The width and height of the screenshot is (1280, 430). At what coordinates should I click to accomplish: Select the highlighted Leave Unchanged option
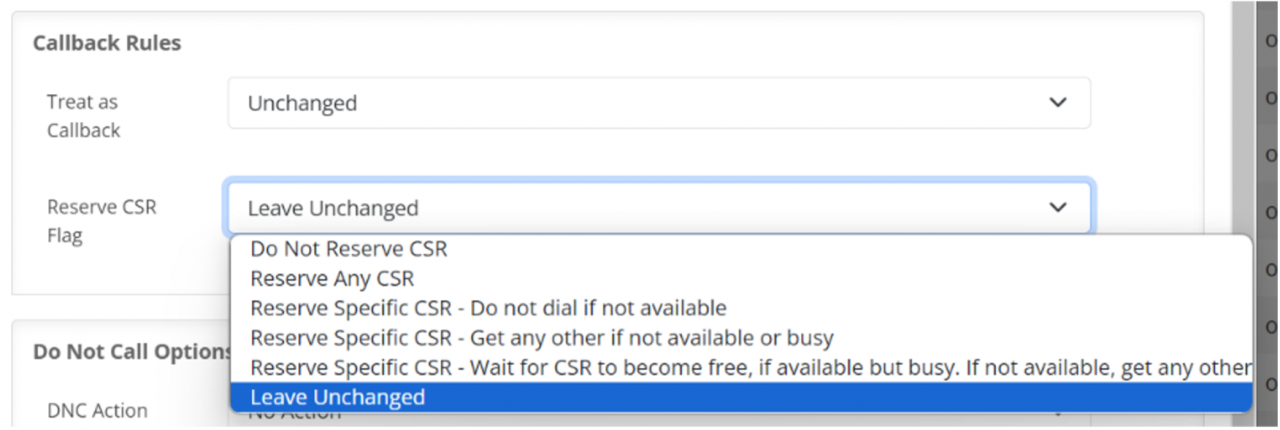pyautogui.click(x=338, y=397)
